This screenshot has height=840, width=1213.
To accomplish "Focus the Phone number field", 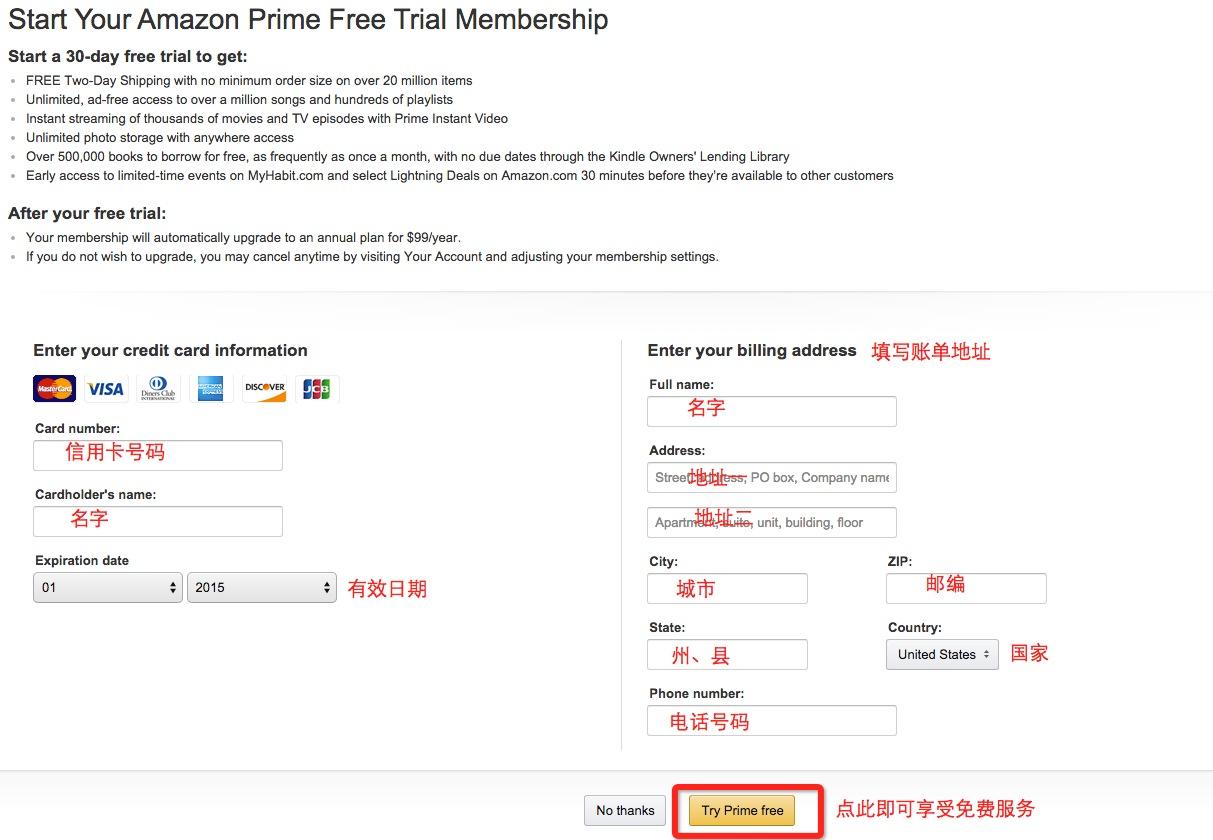I will [772, 720].
